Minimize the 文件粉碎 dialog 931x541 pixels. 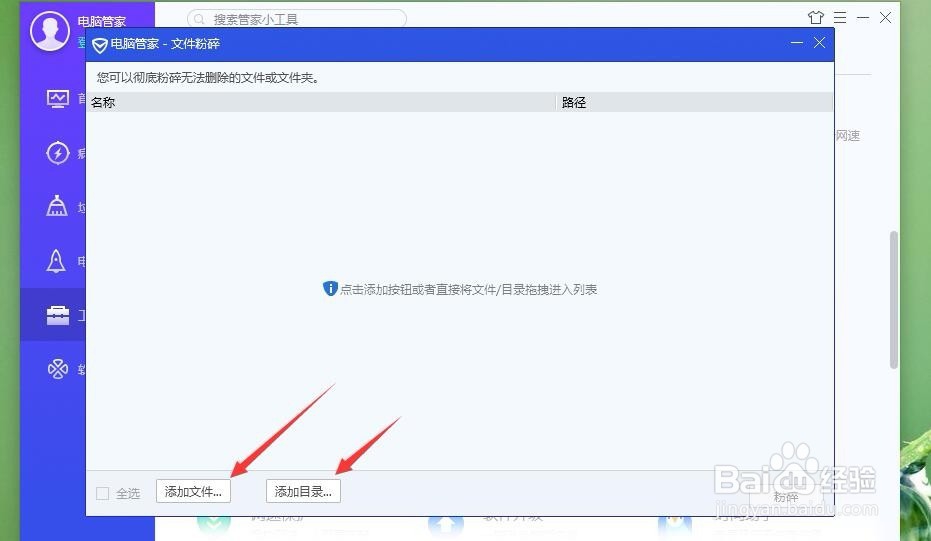[797, 43]
